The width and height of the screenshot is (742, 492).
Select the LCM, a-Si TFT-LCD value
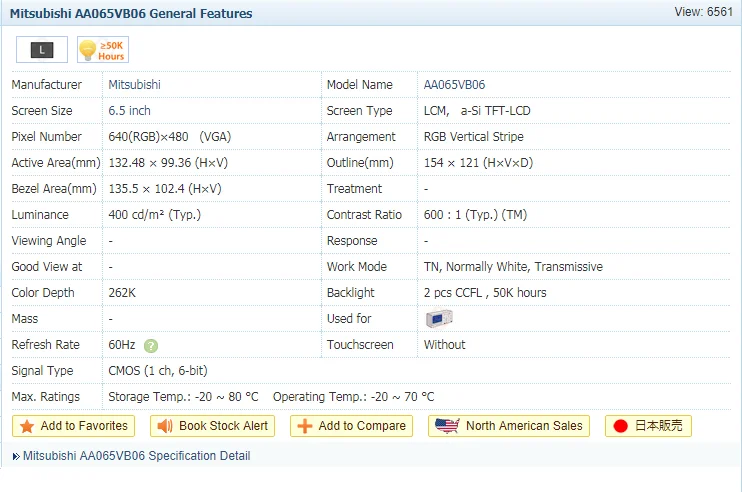pyautogui.click(x=477, y=111)
